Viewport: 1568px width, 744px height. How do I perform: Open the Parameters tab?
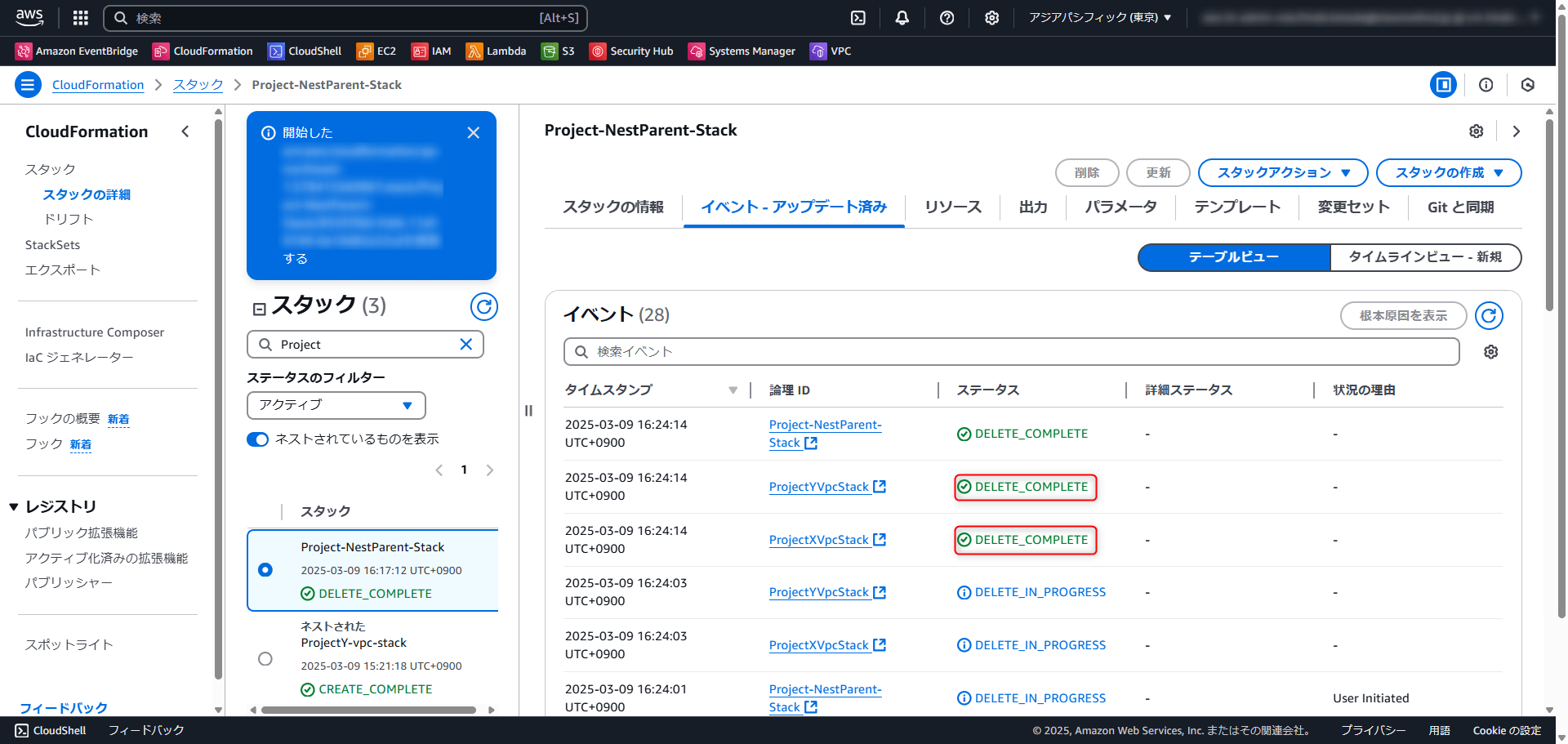(x=1120, y=207)
